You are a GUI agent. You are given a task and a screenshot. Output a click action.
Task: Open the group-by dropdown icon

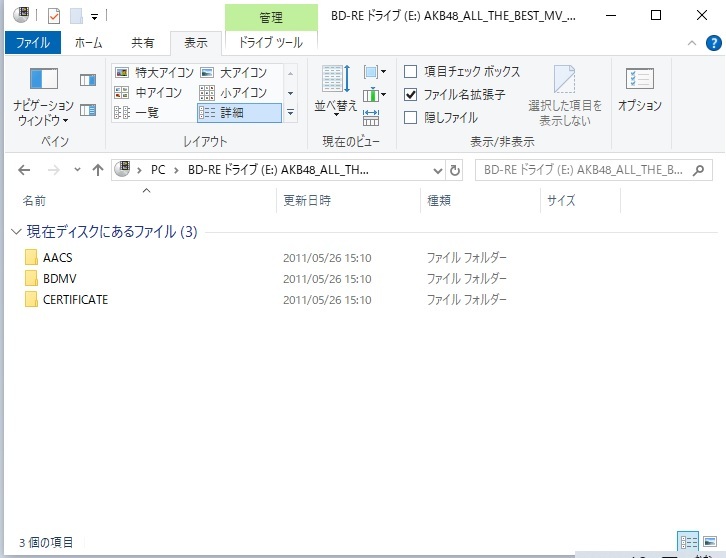point(375,72)
